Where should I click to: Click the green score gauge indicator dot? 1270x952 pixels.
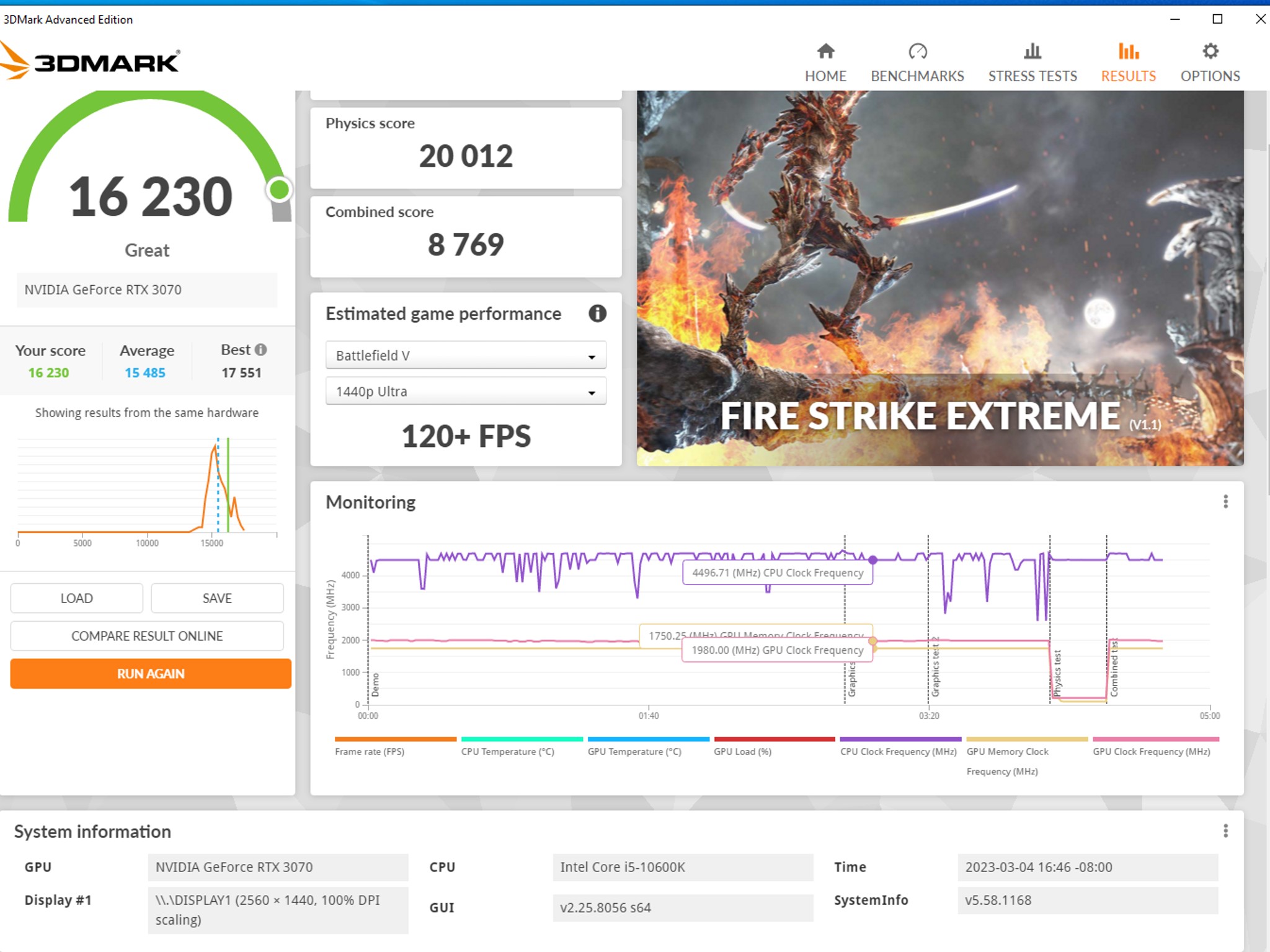[x=280, y=190]
